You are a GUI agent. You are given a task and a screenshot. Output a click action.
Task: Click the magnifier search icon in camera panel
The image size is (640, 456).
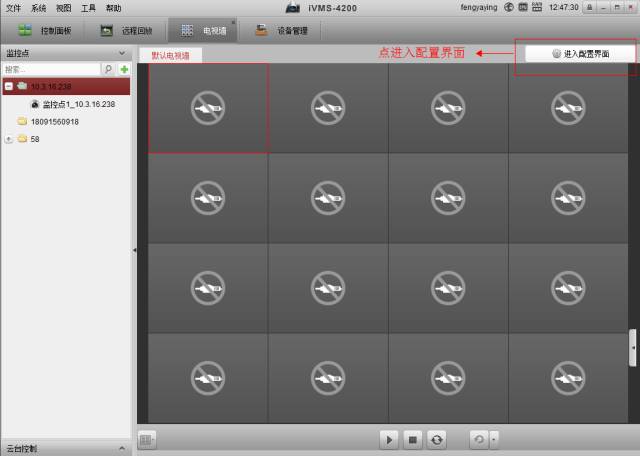tap(108, 69)
